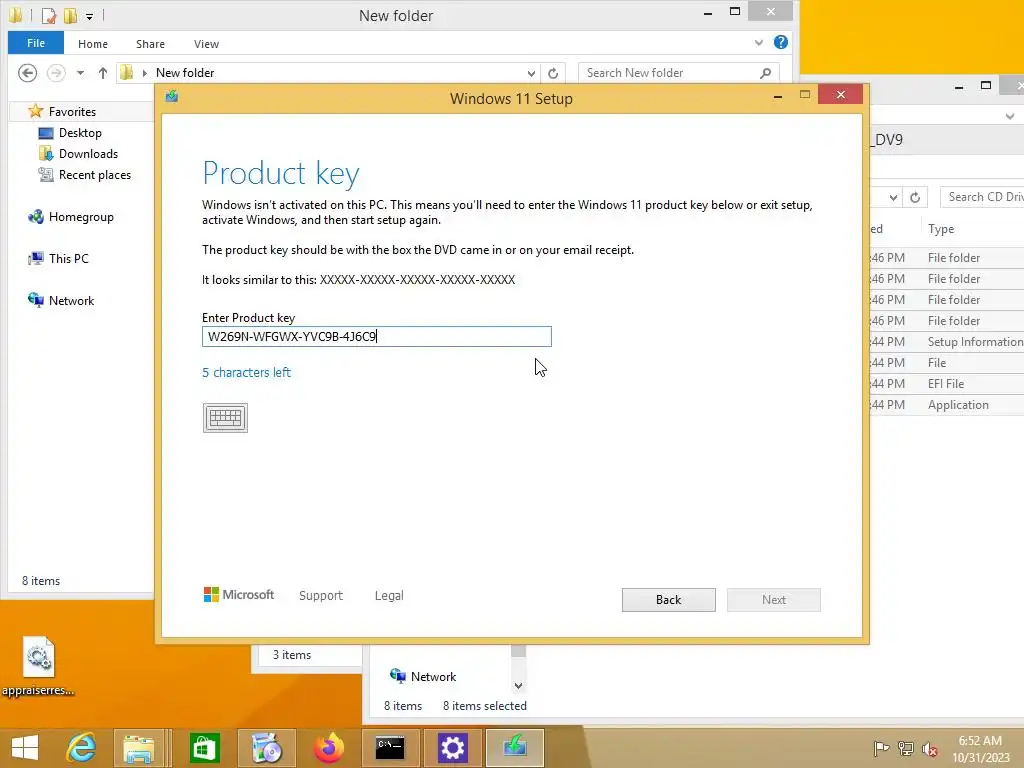Click Favorites star heading
The width and height of the screenshot is (1024, 768).
click(x=62, y=112)
